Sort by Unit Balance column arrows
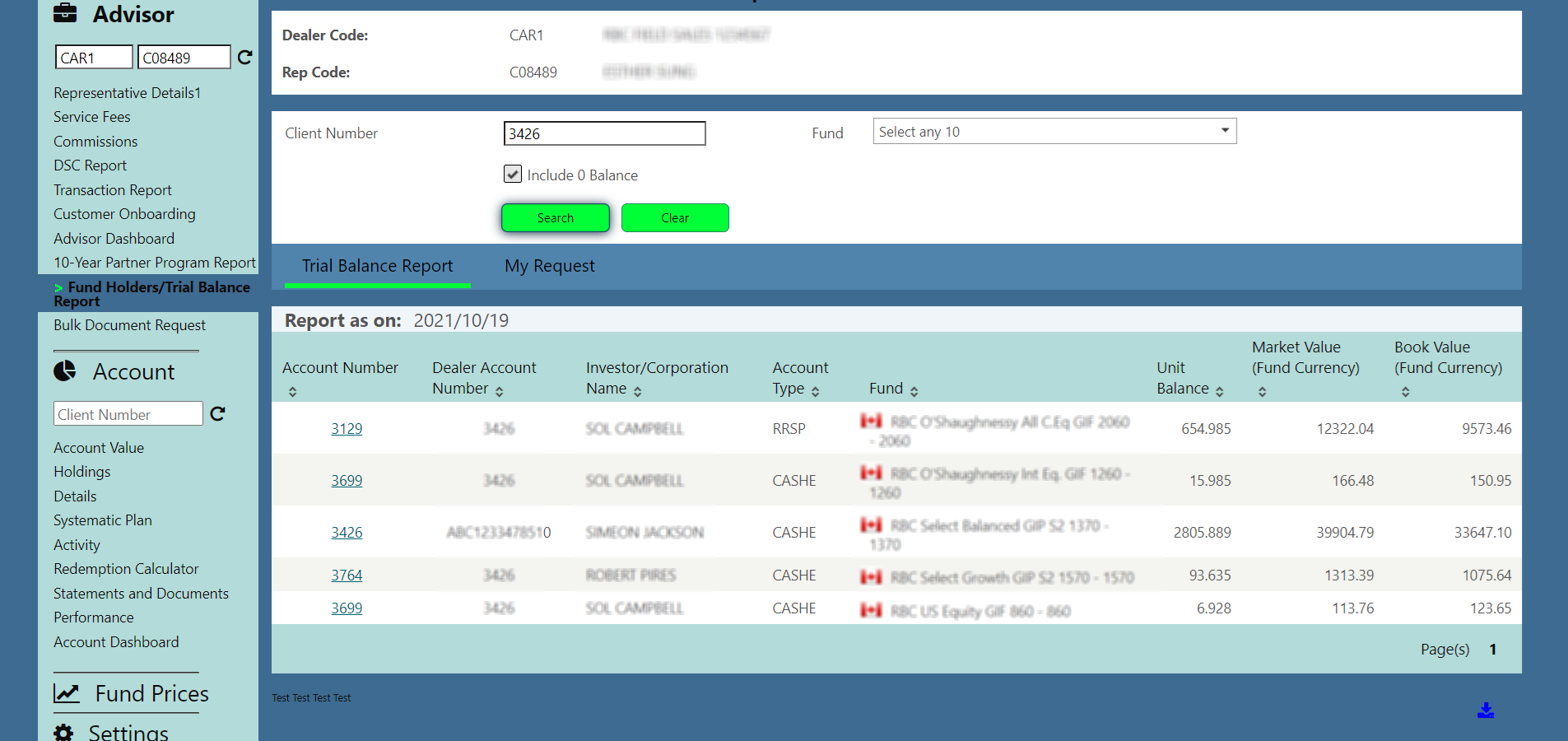The image size is (1568, 741). (1219, 392)
